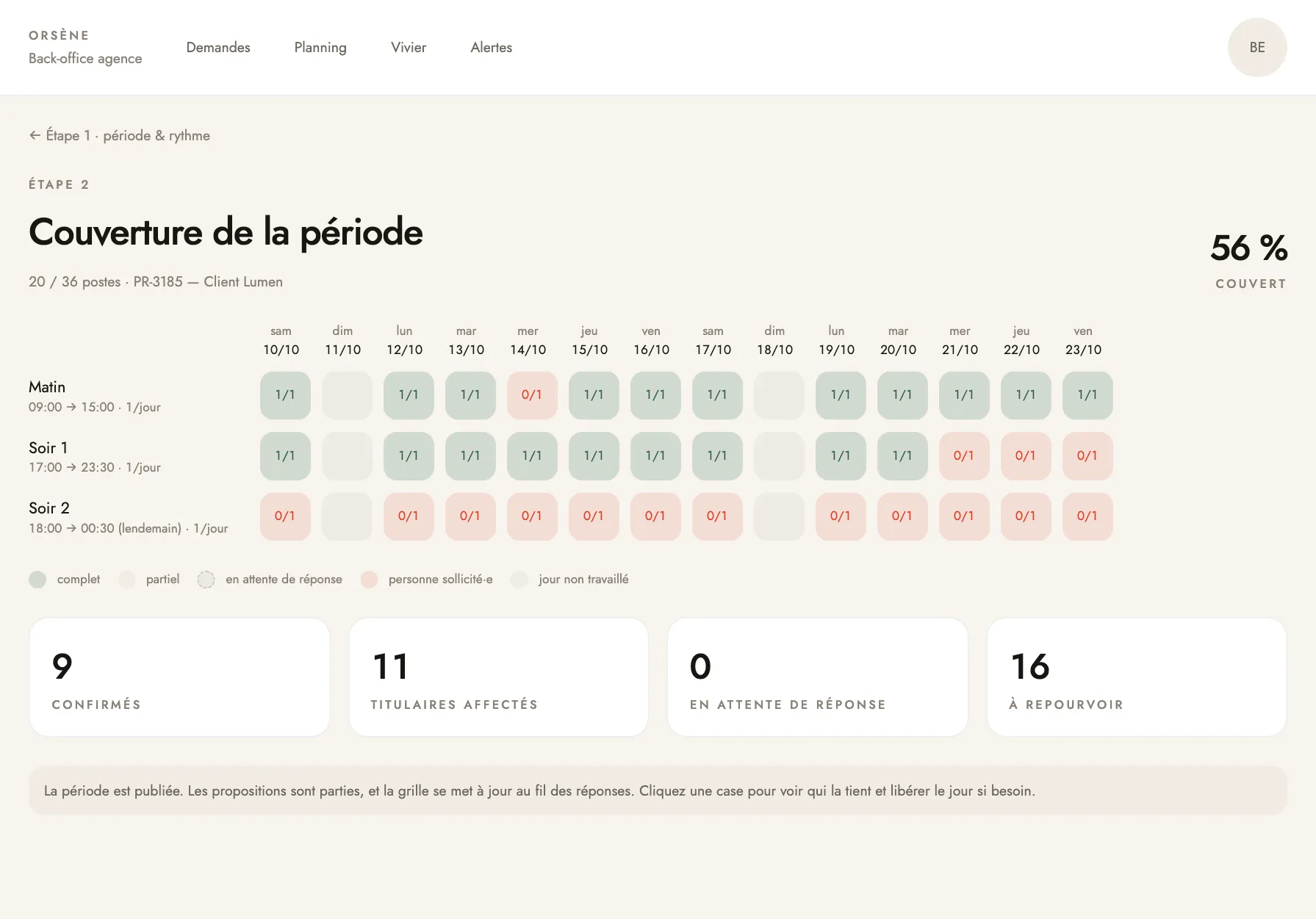
Task: Select the Matin cell for sam 10/10
Action: [x=285, y=395]
